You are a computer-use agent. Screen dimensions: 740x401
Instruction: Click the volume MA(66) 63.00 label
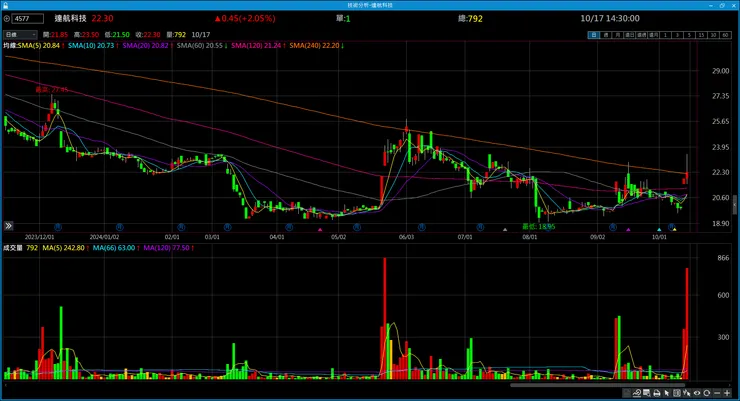tap(113, 248)
